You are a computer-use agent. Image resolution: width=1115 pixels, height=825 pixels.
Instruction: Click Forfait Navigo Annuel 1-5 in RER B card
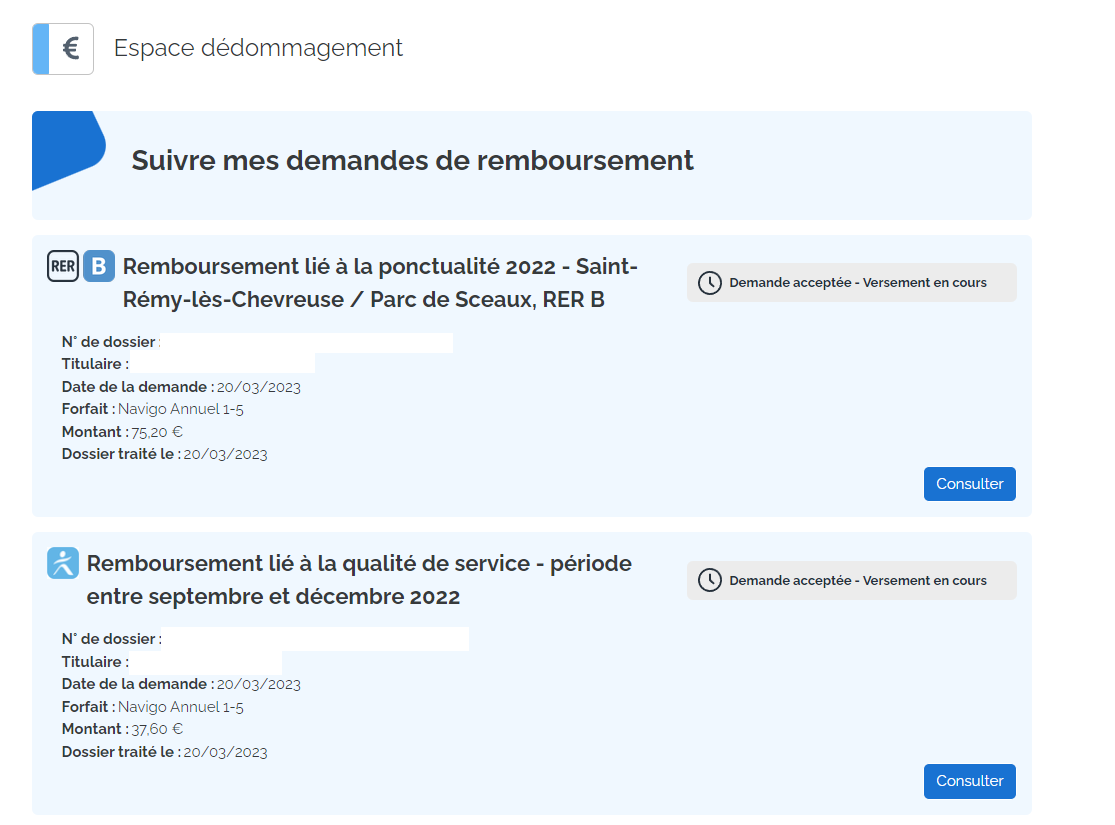[153, 409]
